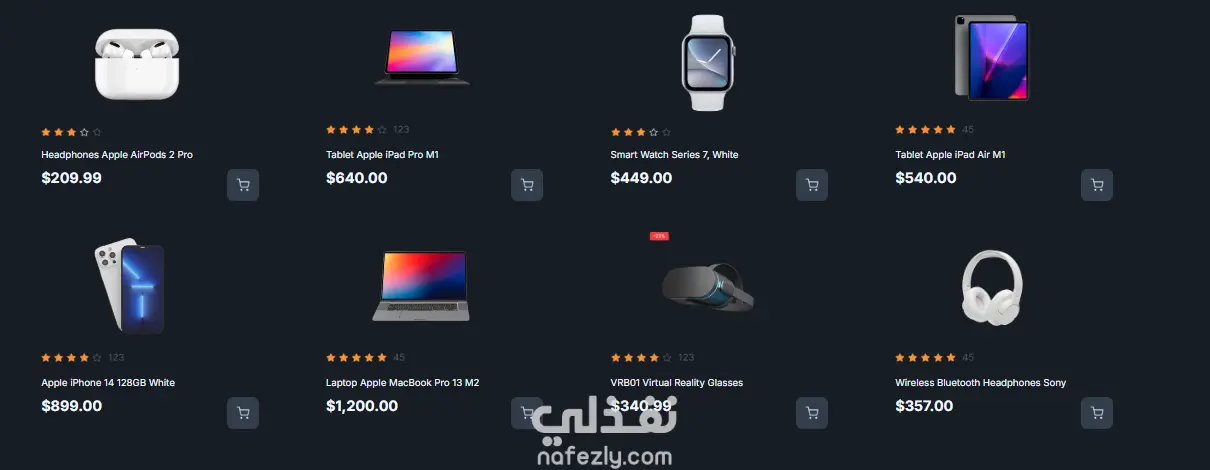Open Smart Watch Series 7, White link
This screenshot has height=470, width=1210.
point(674,155)
